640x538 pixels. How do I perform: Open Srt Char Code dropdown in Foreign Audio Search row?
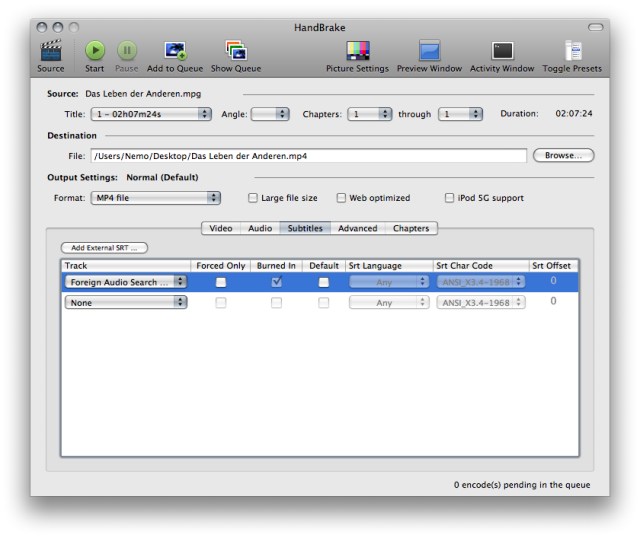click(x=481, y=282)
